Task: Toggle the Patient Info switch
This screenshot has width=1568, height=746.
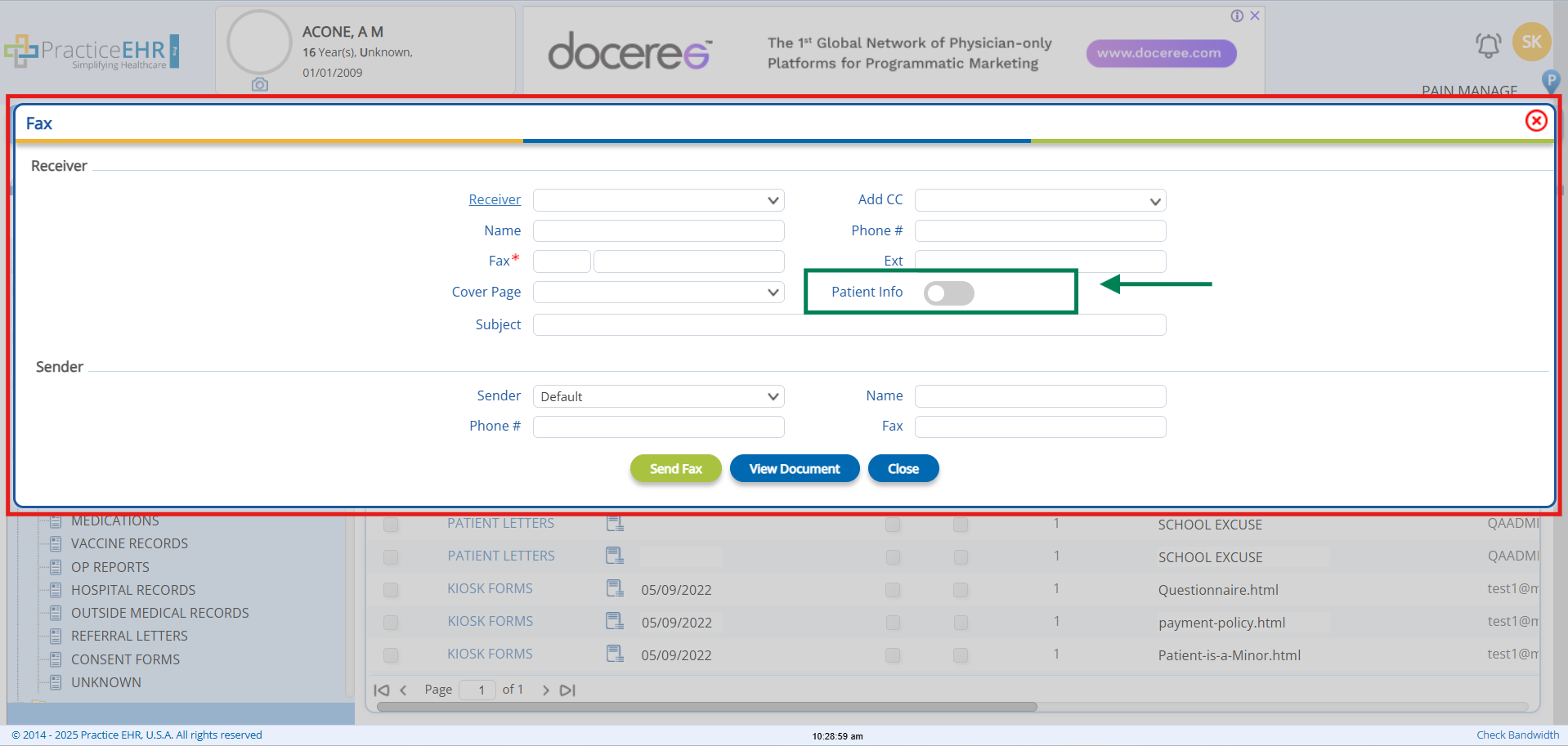Action: click(948, 293)
